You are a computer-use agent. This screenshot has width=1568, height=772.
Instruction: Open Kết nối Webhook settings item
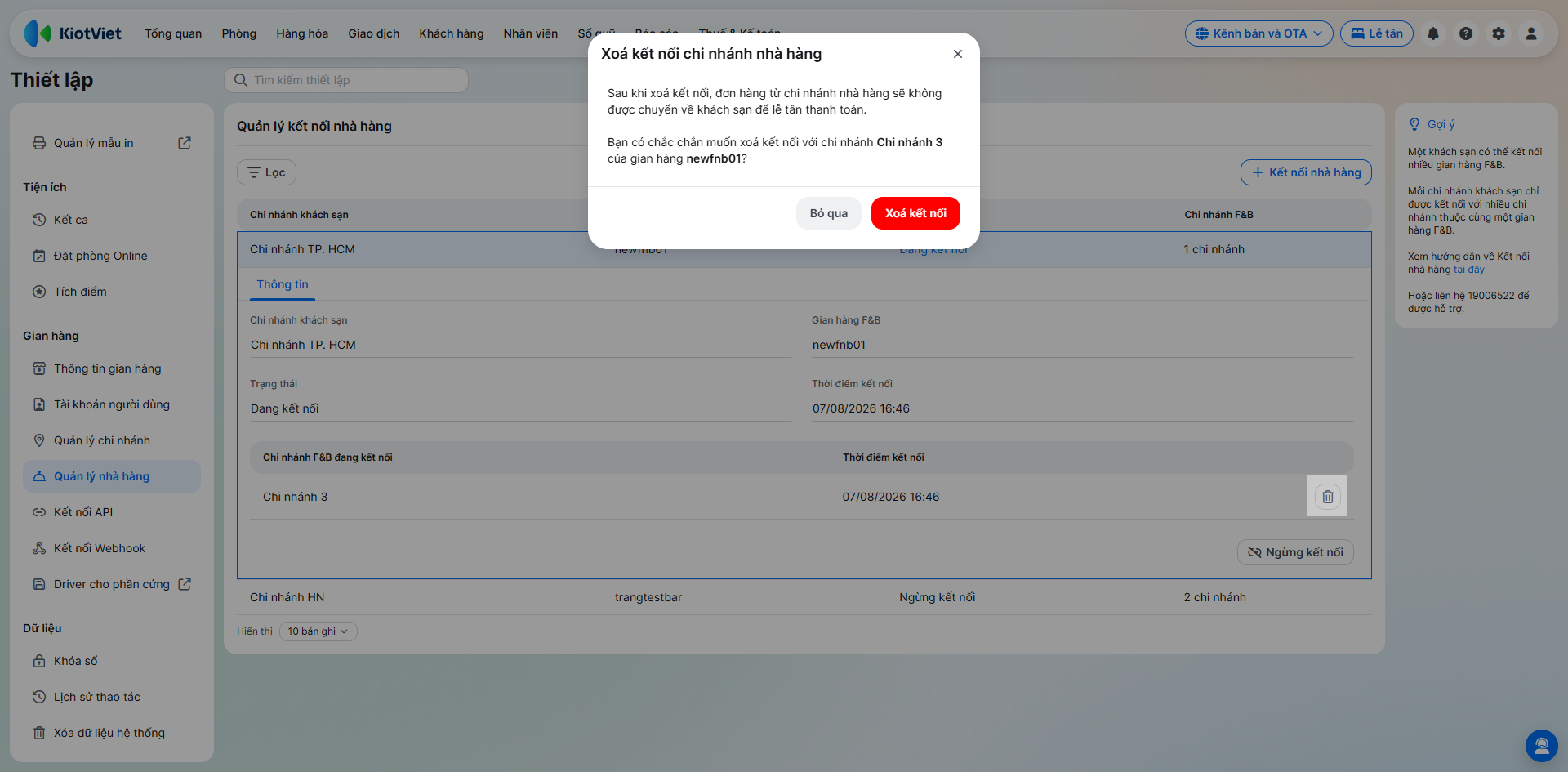[x=112, y=548]
